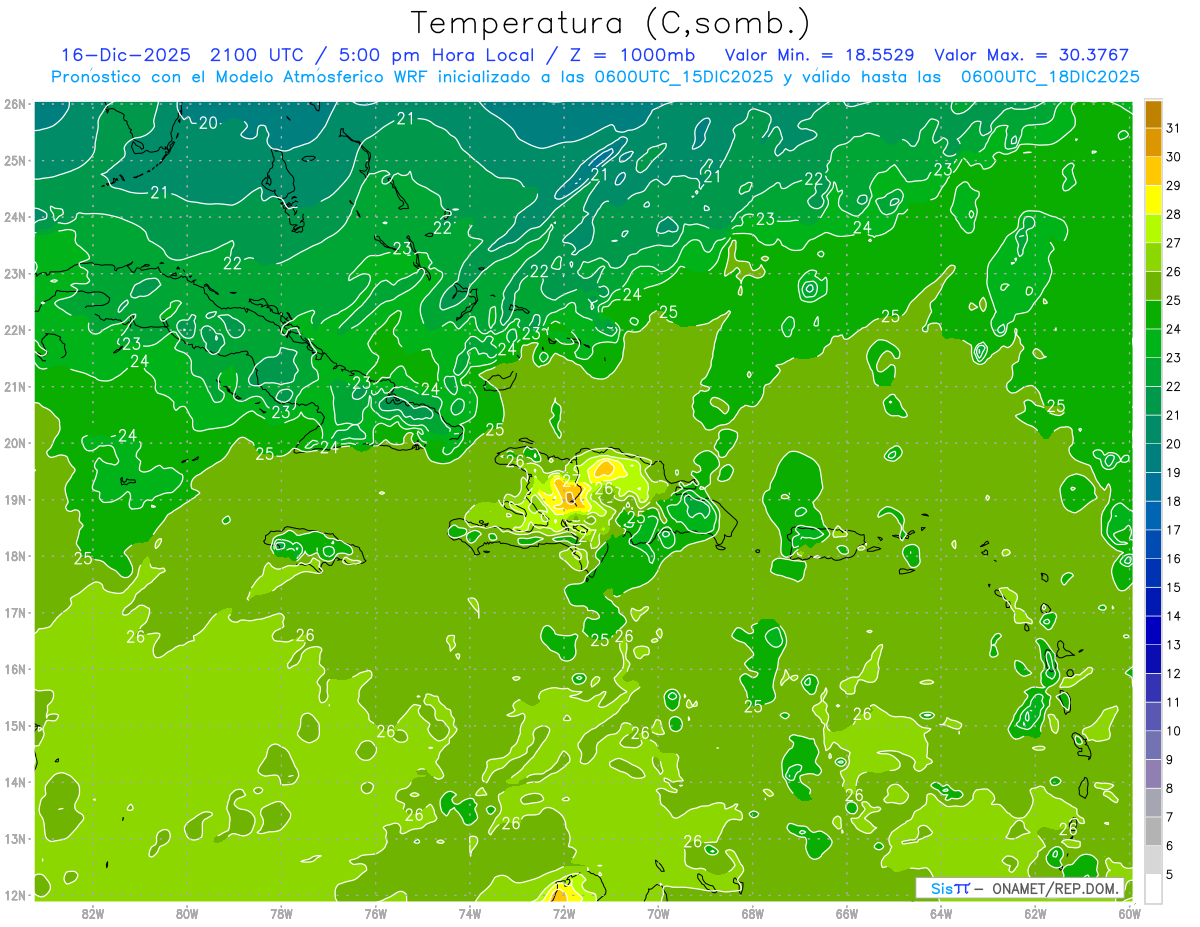Pick the gray color bar segment between 6 and 7
This screenshot has height=927, width=1200.
coord(1153,831)
